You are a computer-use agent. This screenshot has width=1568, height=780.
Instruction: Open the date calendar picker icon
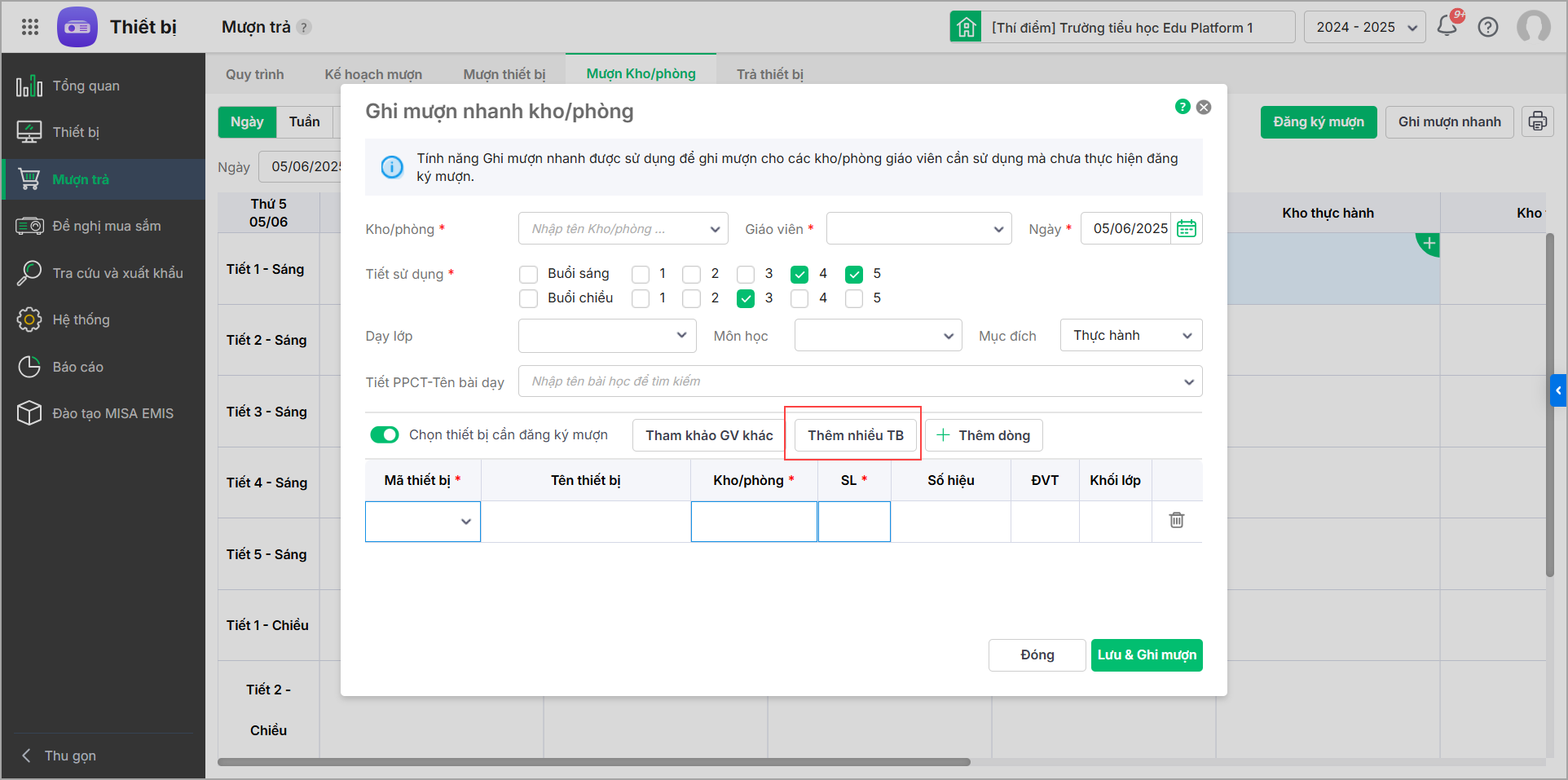point(1187,228)
